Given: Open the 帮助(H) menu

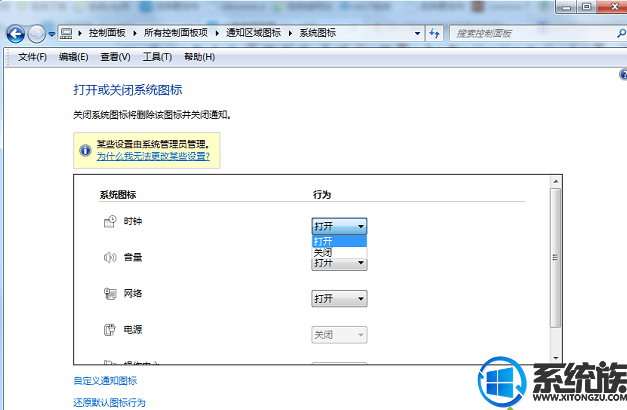Looking at the screenshot, I should pyautogui.click(x=199, y=57).
